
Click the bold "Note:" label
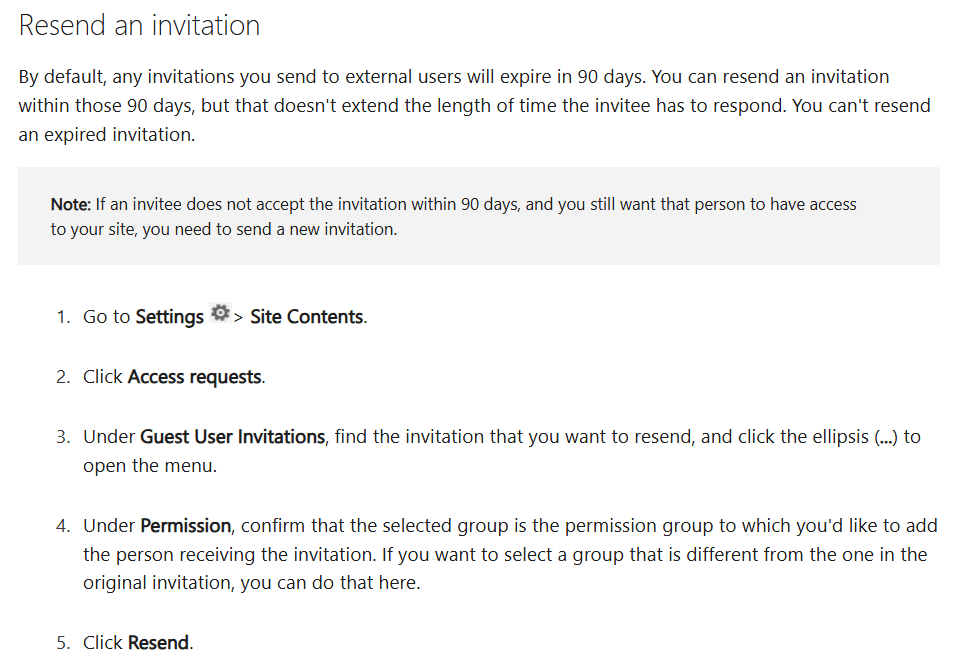click(x=71, y=204)
